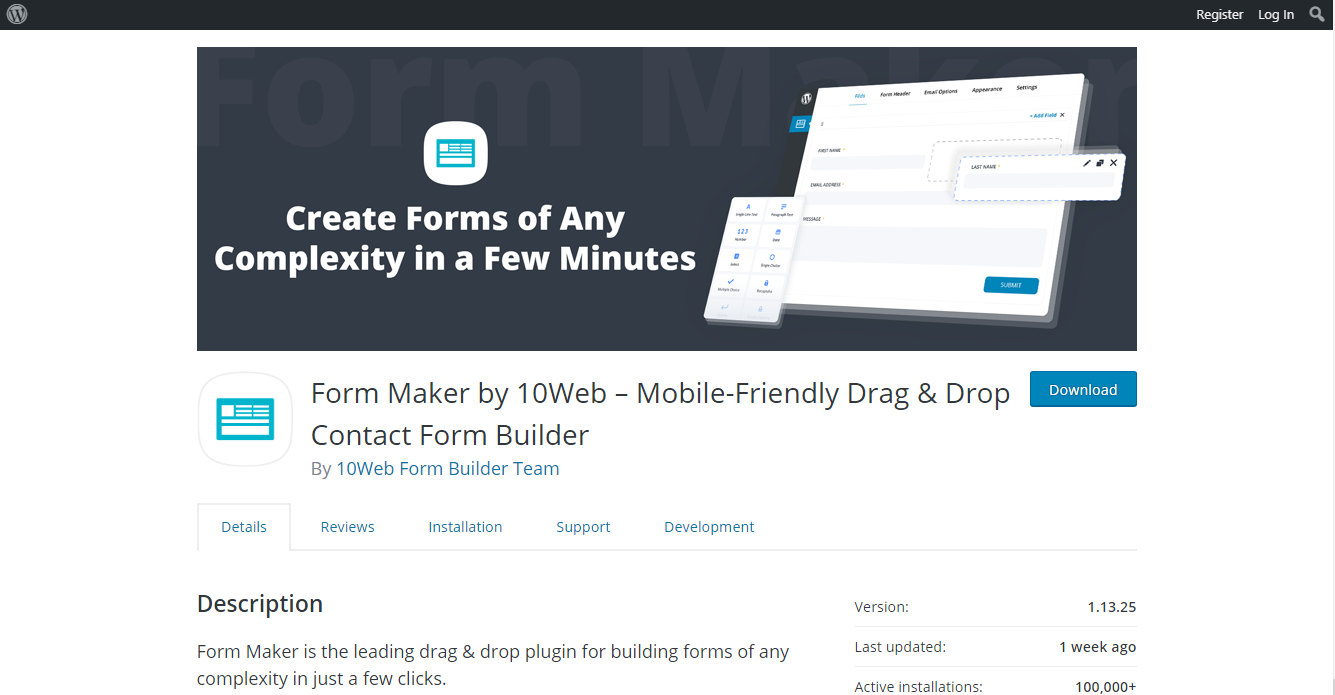Click the banner headline 'Create Forms of Any Complexity'

tap(455, 238)
